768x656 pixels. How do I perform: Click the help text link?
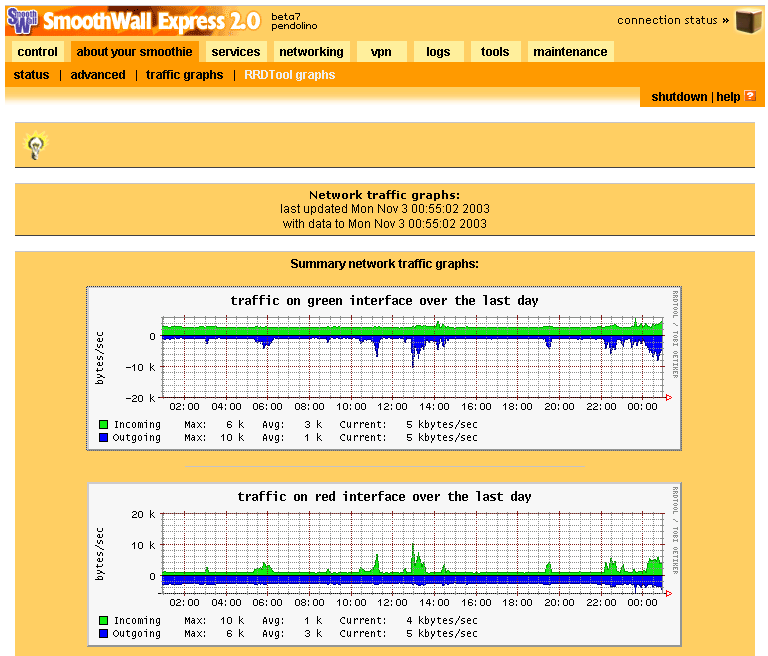(x=728, y=97)
